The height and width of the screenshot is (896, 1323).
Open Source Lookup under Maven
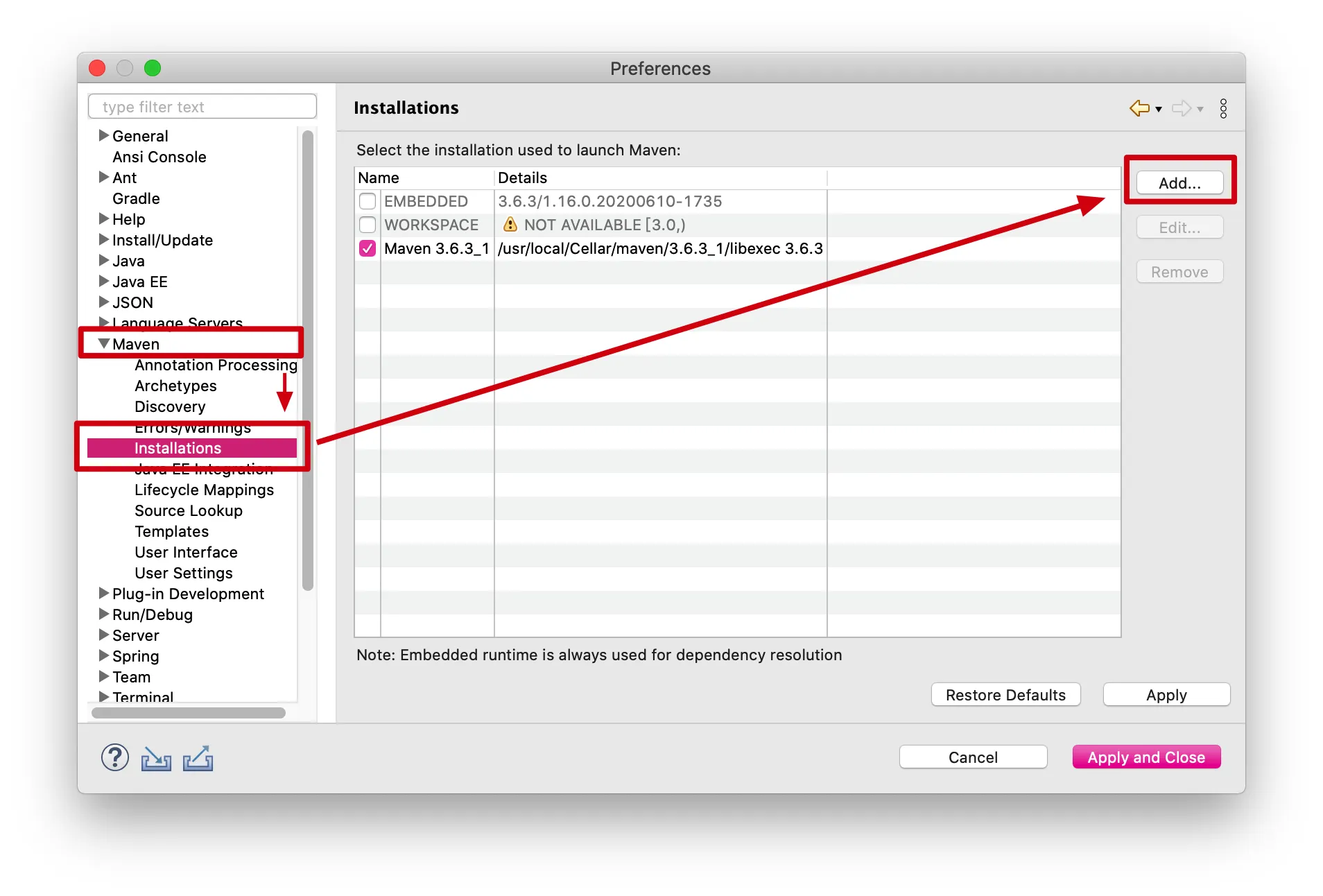click(x=189, y=510)
